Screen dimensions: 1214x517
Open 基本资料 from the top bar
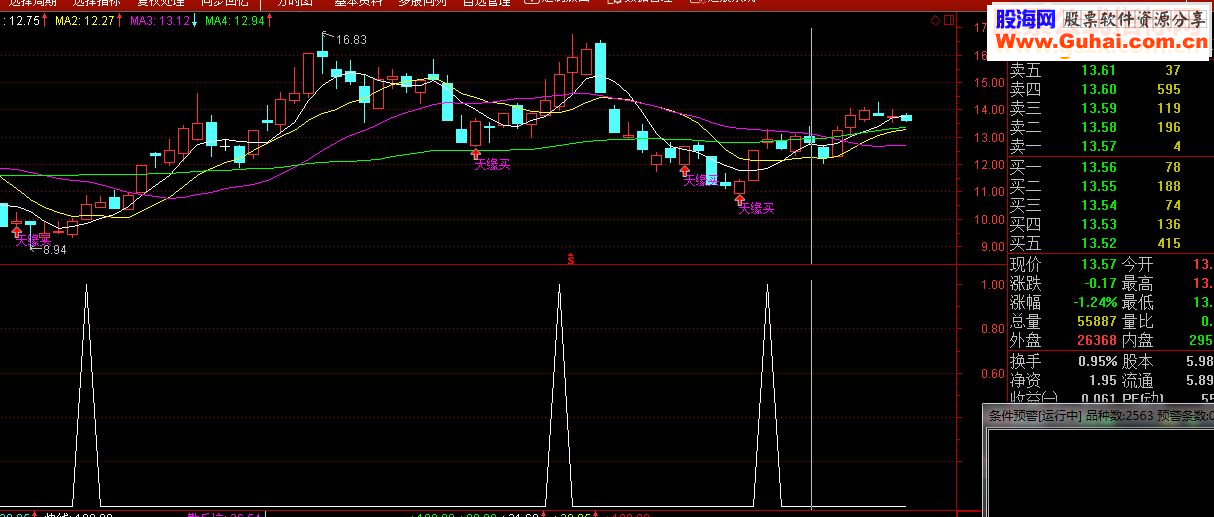click(358, 3)
